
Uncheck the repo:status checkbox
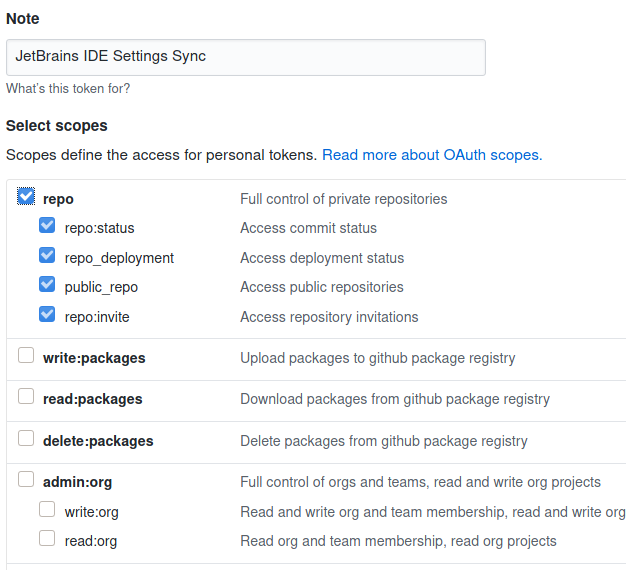47,226
